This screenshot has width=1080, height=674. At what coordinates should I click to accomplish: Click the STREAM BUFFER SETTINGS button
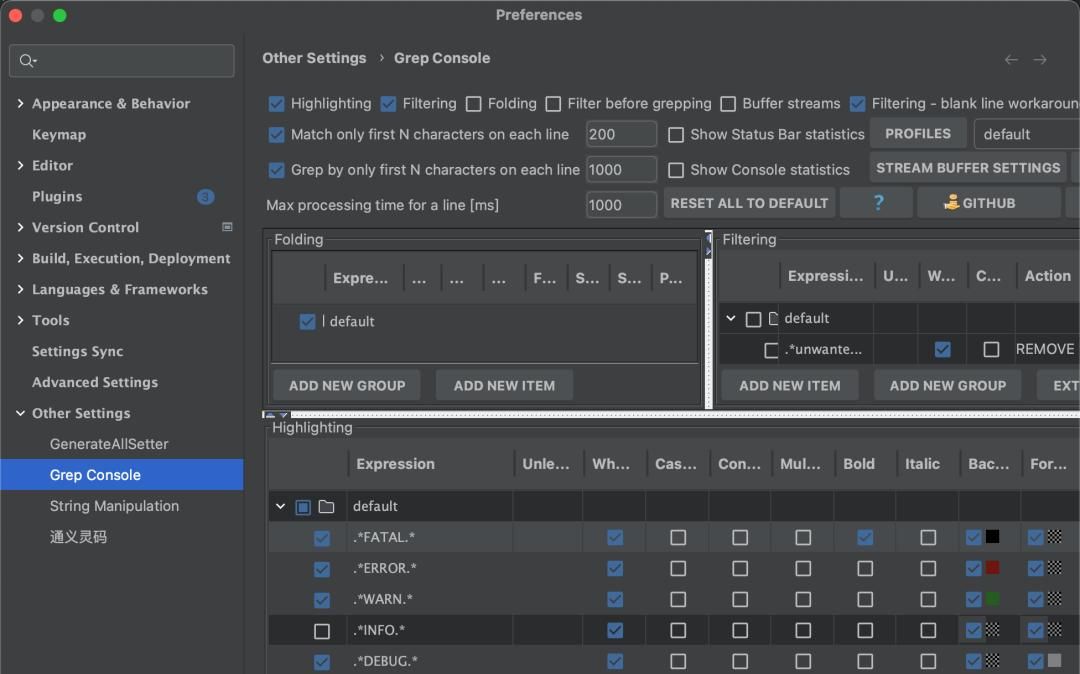967,168
